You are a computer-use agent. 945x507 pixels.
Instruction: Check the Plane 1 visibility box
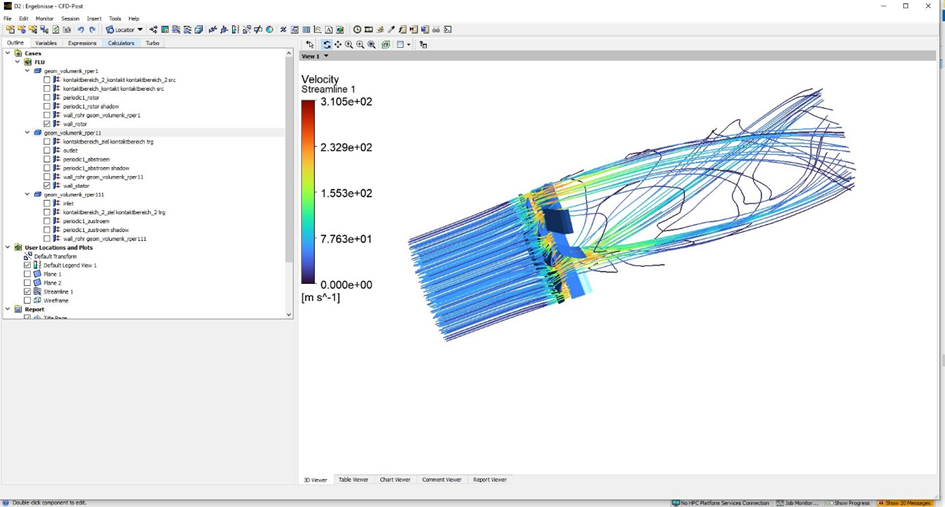click(x=28, y=274)
